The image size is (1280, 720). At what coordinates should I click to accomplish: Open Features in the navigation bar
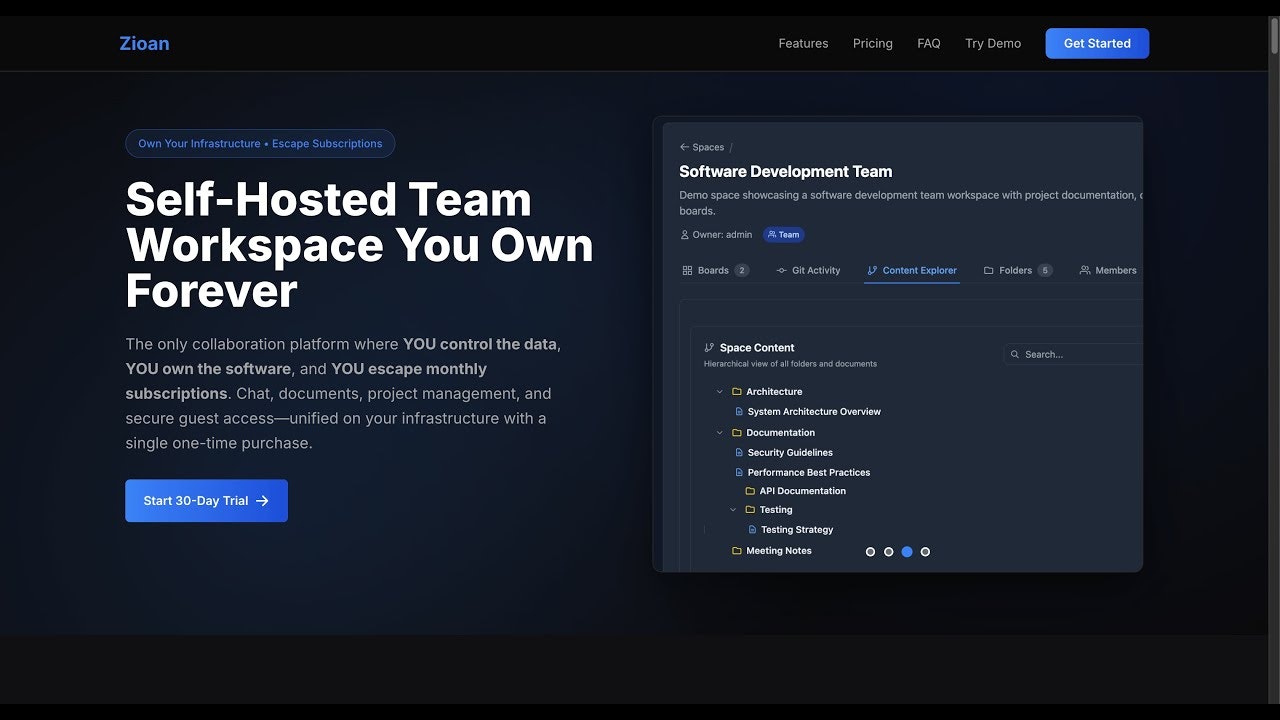(804, 43)
